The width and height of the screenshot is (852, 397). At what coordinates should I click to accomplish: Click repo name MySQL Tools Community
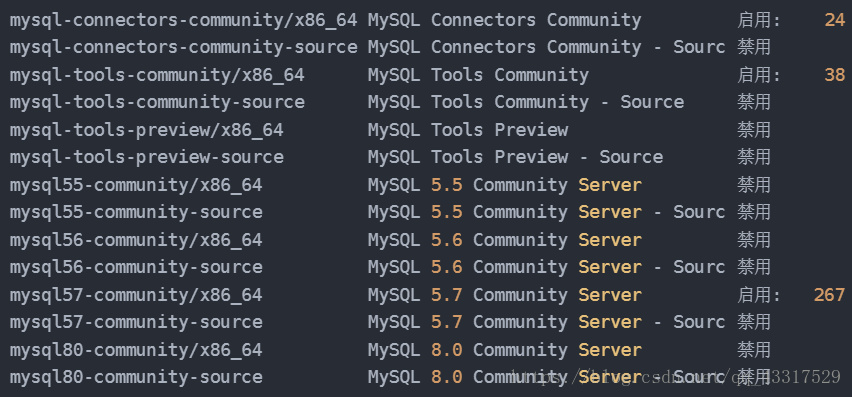pyautogui.click(x=478, y=75)
